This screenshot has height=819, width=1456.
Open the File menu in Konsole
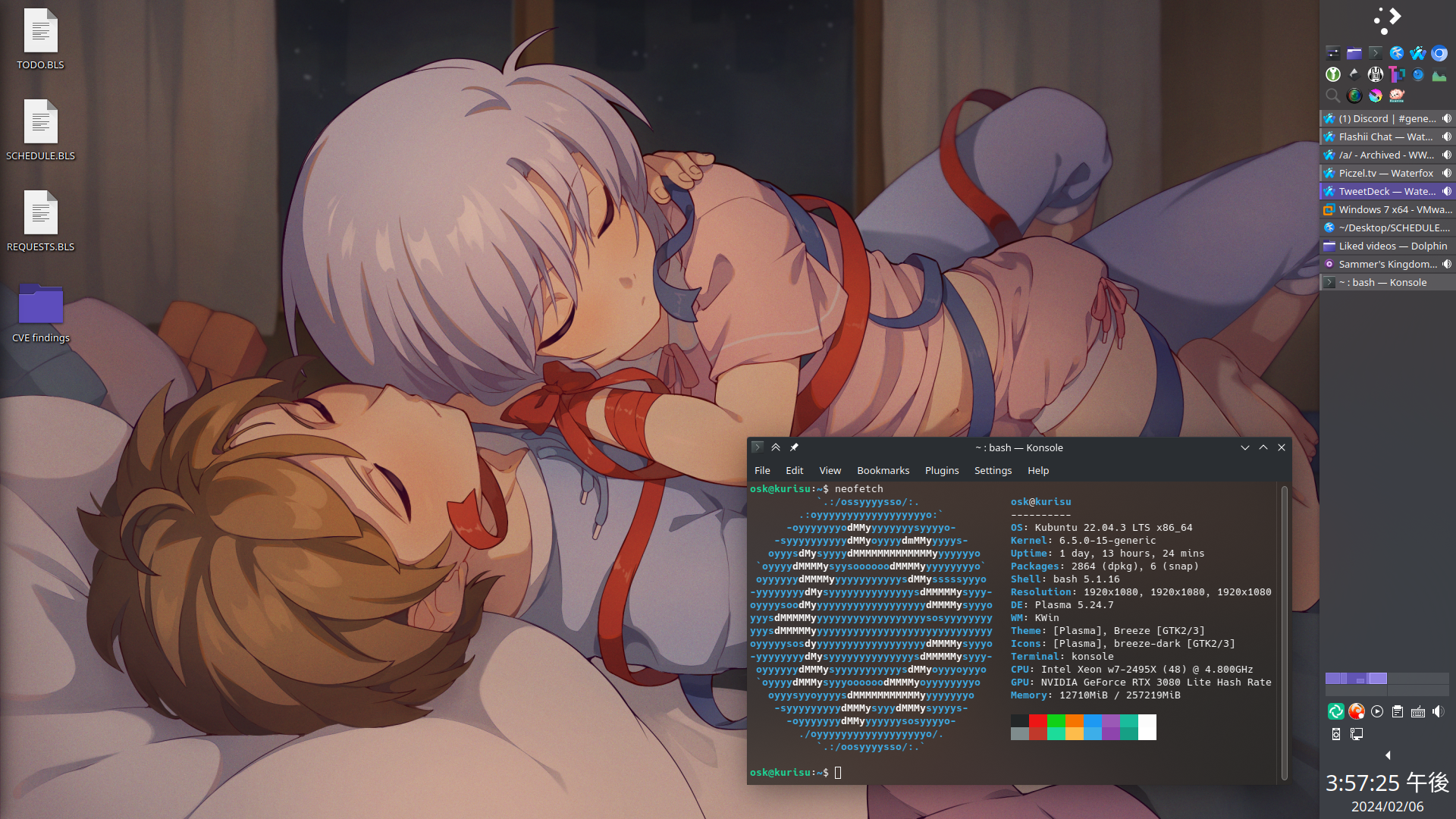coord(762,470)
